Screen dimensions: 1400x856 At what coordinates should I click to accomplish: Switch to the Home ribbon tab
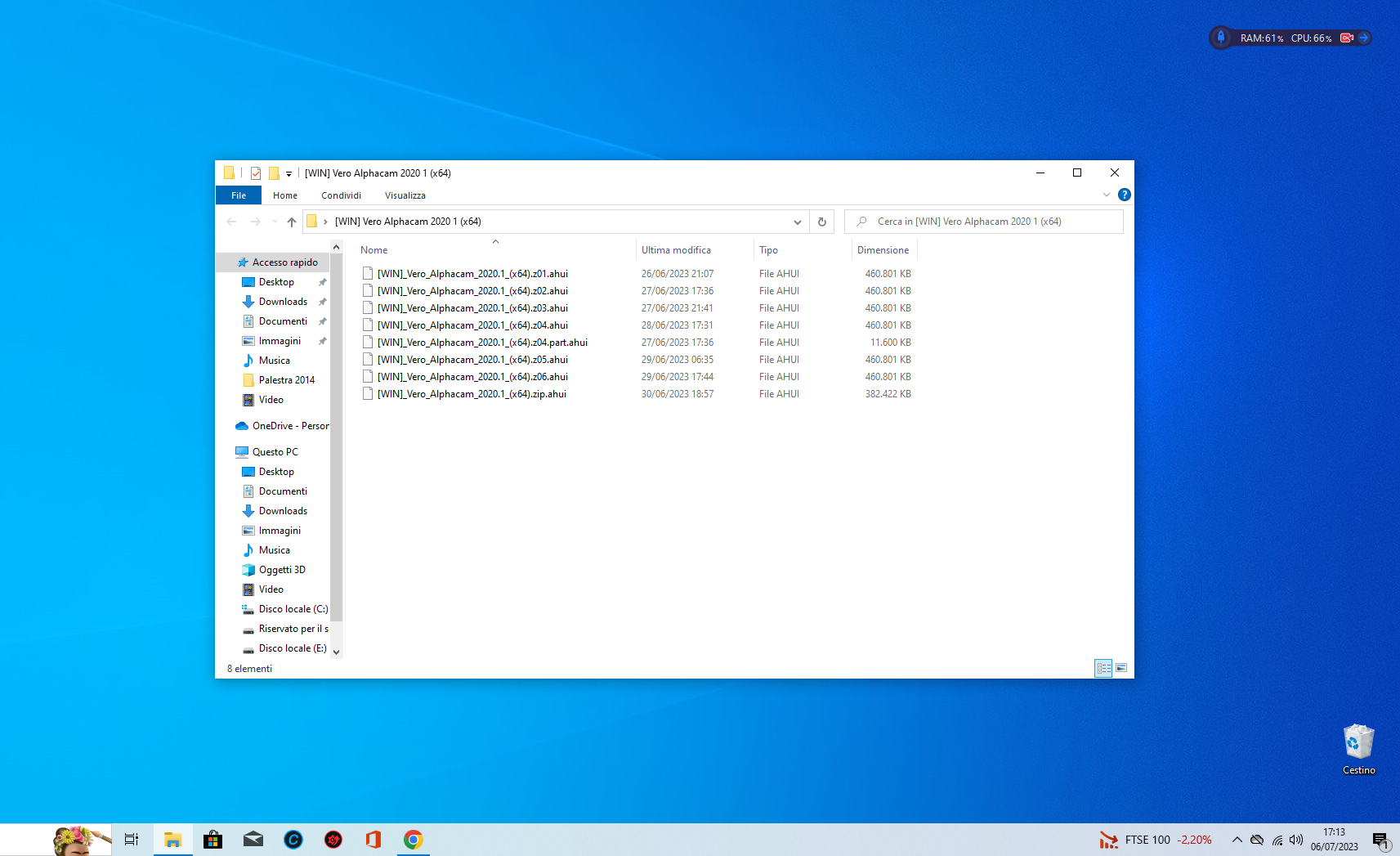(285, 195)
